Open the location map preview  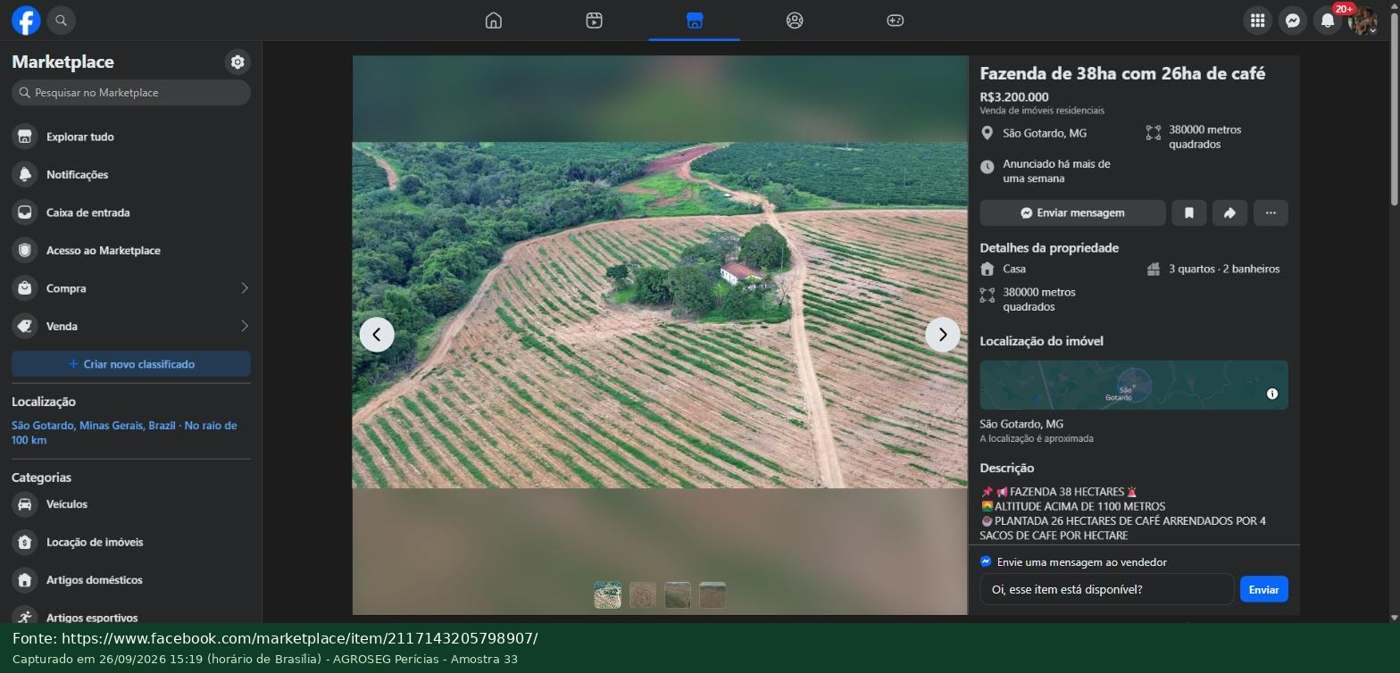(1134, 385)
